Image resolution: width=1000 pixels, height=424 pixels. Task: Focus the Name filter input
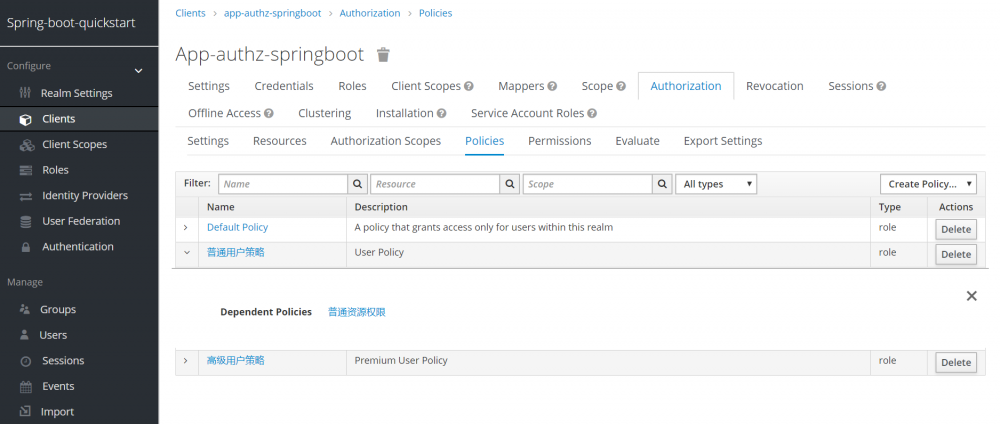tap(283, 184)
